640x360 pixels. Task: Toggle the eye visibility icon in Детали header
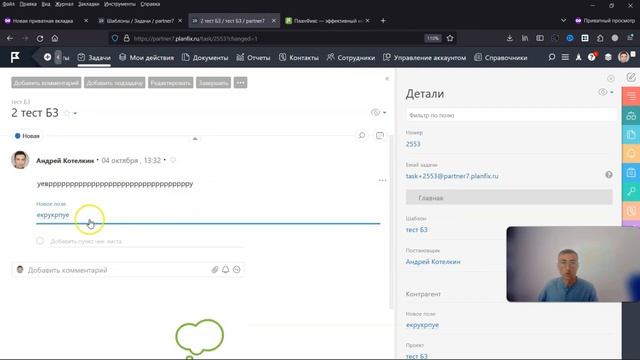click(x=603, y=92)
